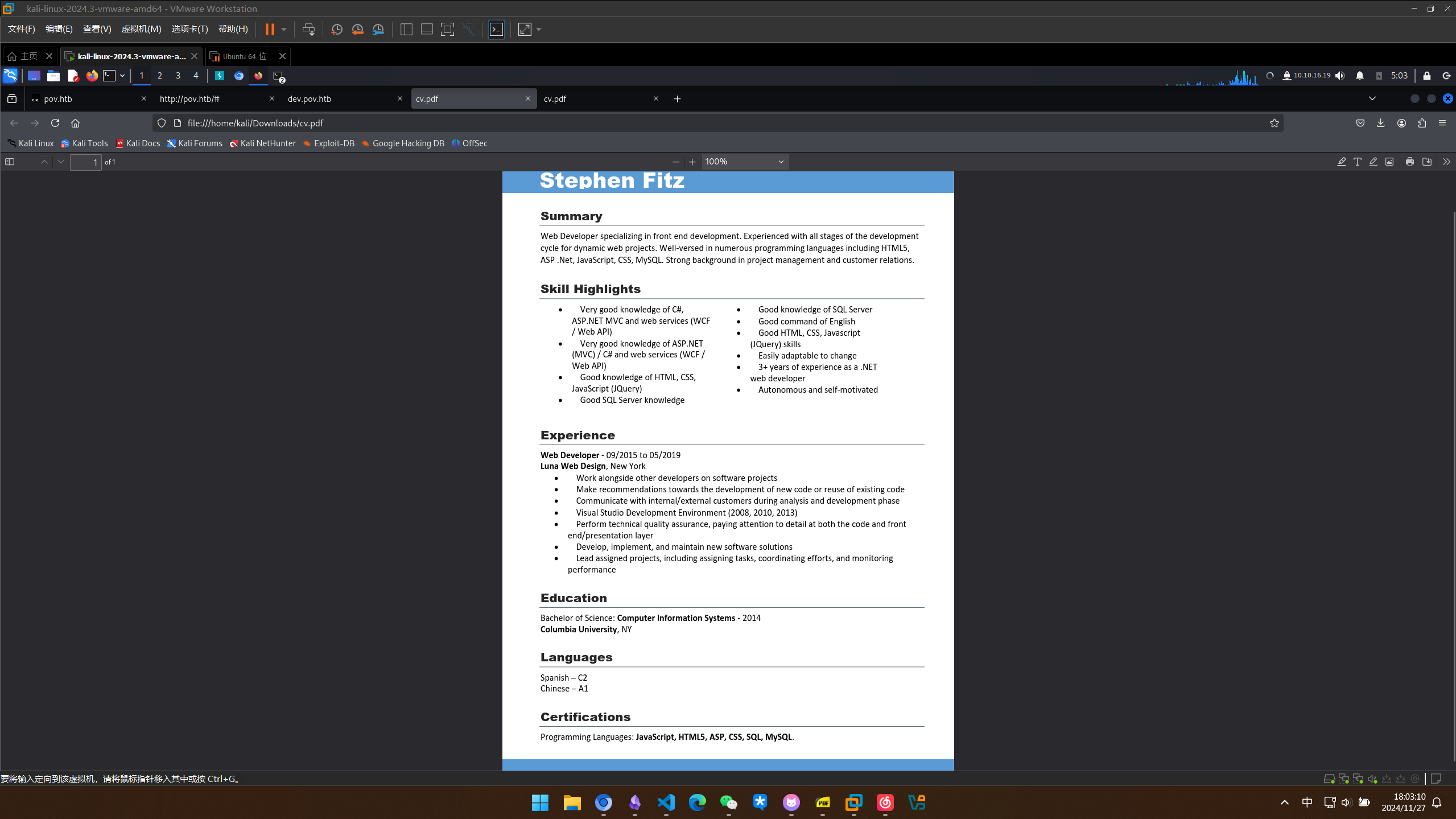This screenshot has height=819, width=1456.
Task: Open the VMware 虚拟机(M) menu
Action: (x=141, y=29)
